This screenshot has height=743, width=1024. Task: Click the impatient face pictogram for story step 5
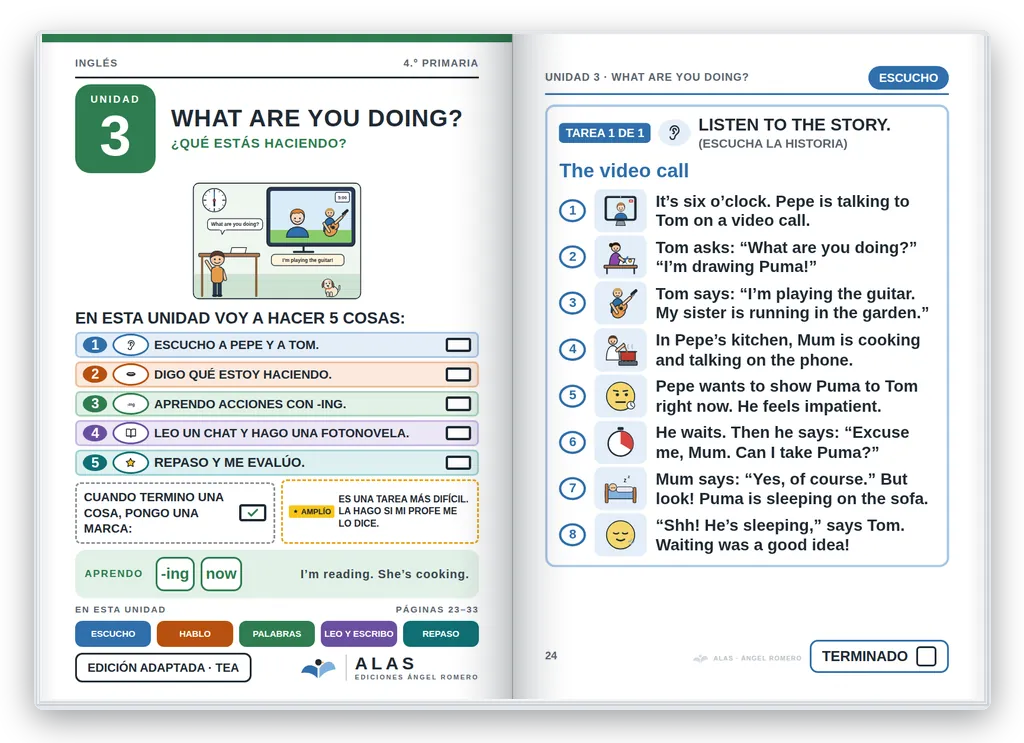coord(620,396)
